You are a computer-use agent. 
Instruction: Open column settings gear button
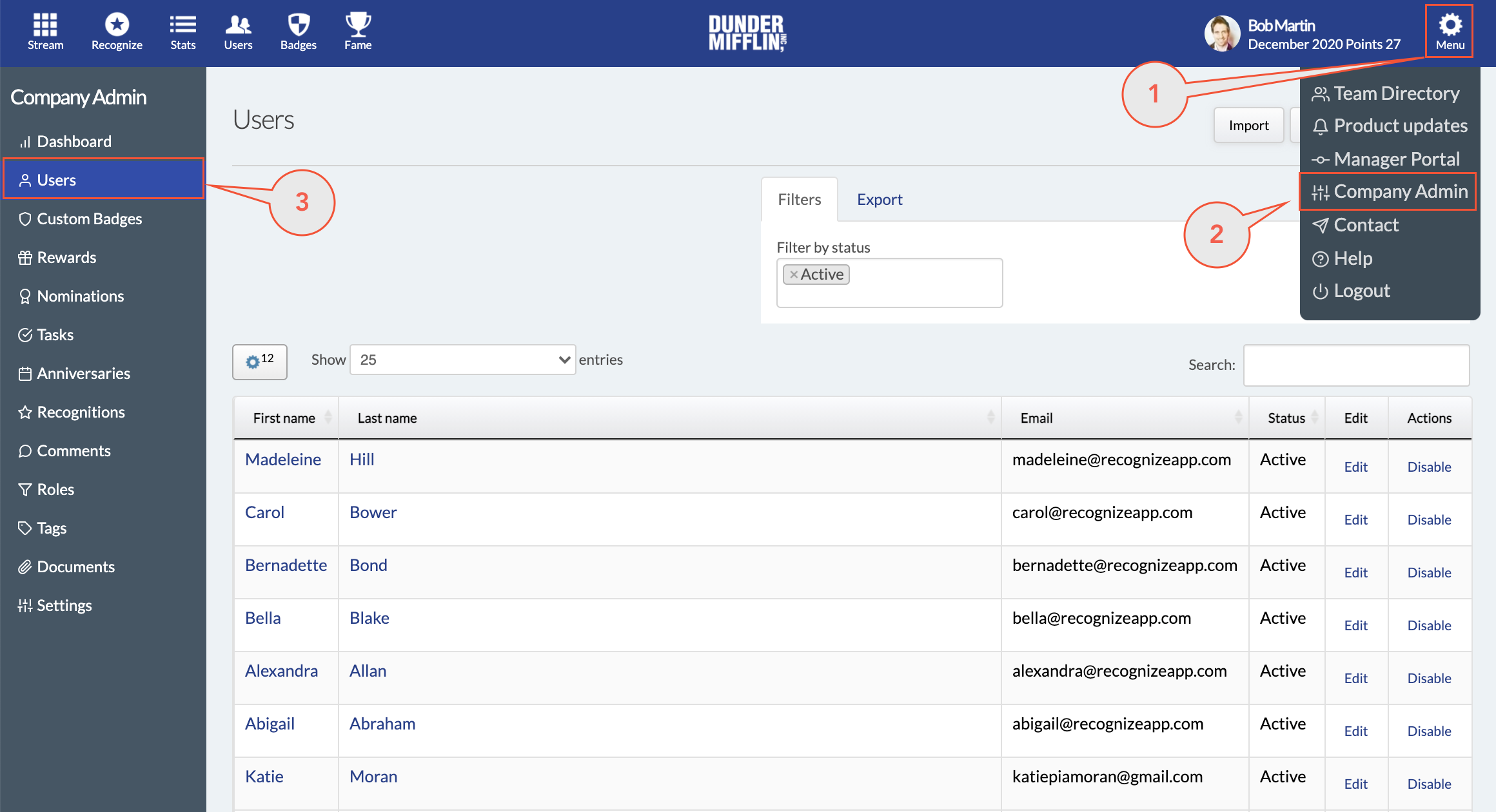coord(260,362)
